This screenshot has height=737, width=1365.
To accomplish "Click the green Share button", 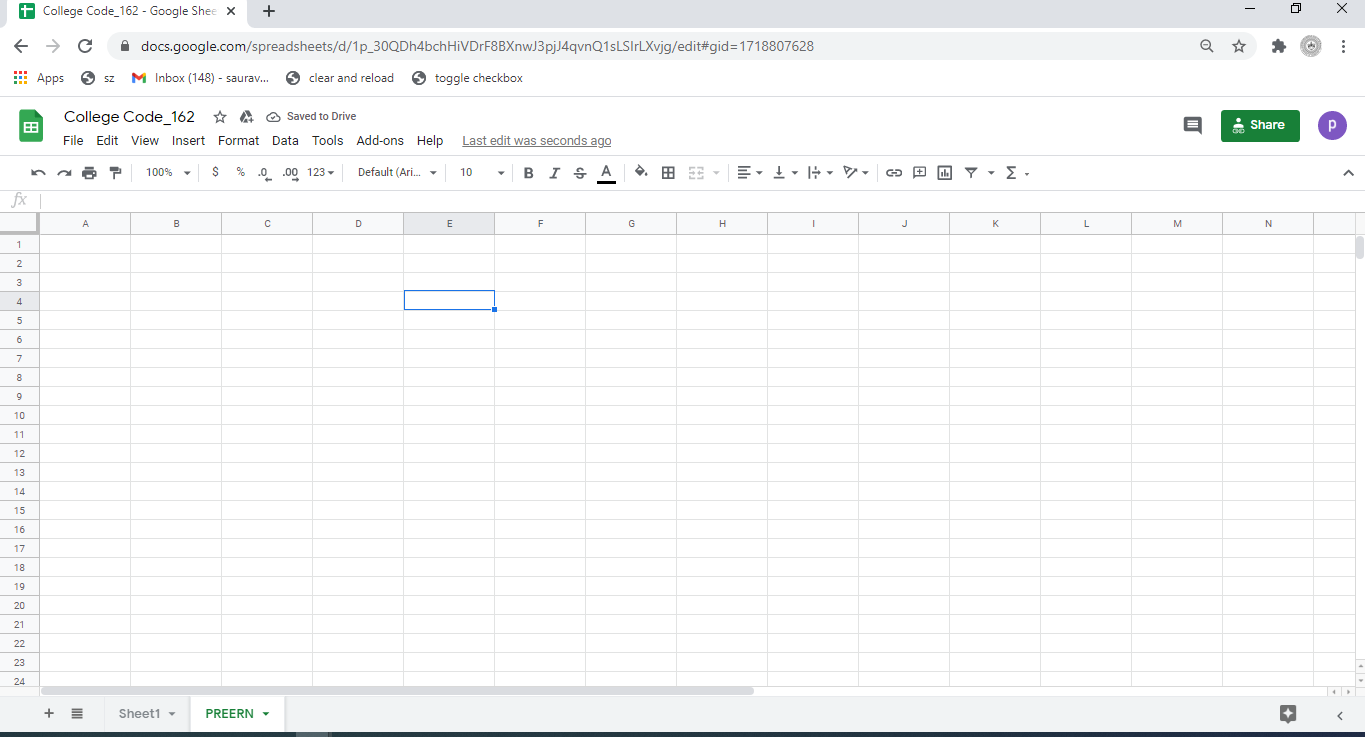I will coord(1260,125).
